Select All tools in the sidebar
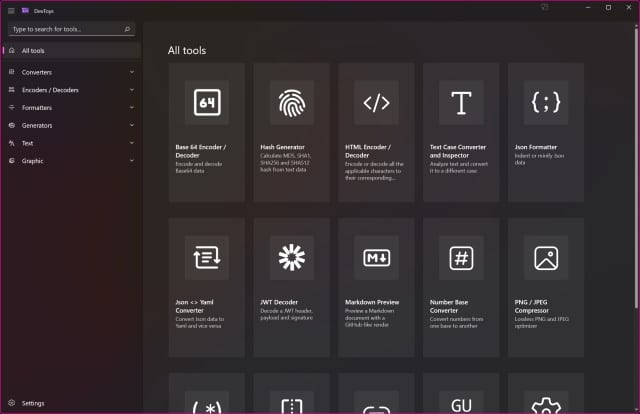The height and width of the screenshot is (414, 640). 71,51
